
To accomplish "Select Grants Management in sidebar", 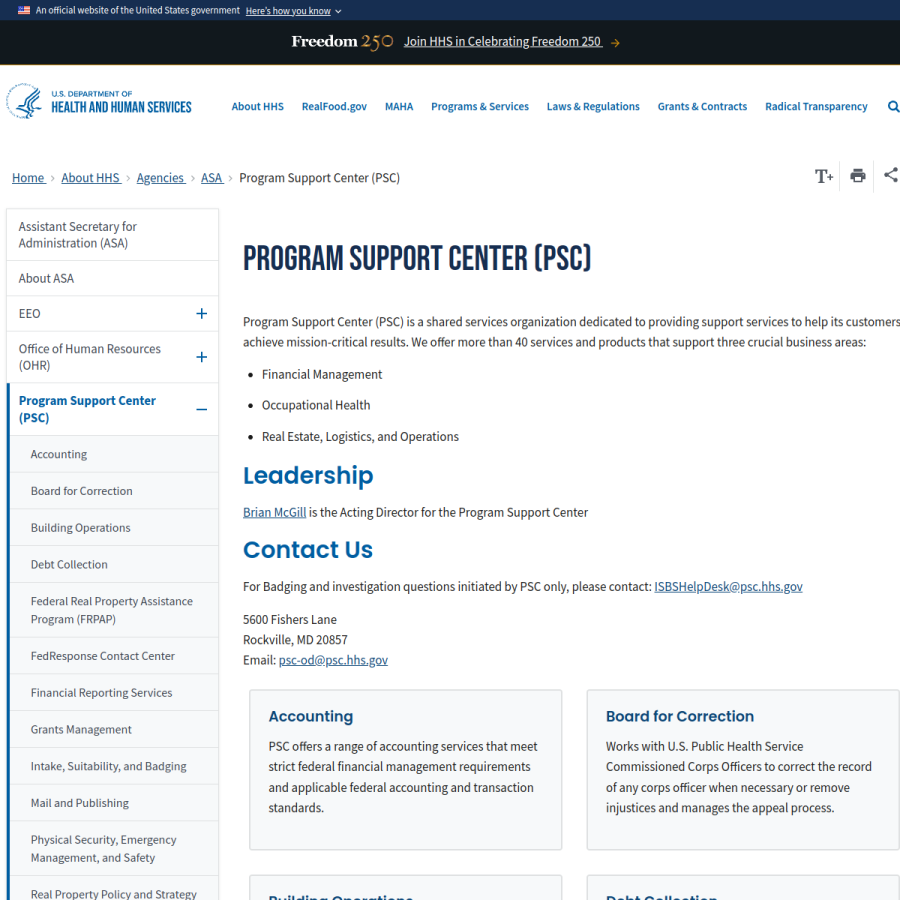I will [x=114, y=730].
